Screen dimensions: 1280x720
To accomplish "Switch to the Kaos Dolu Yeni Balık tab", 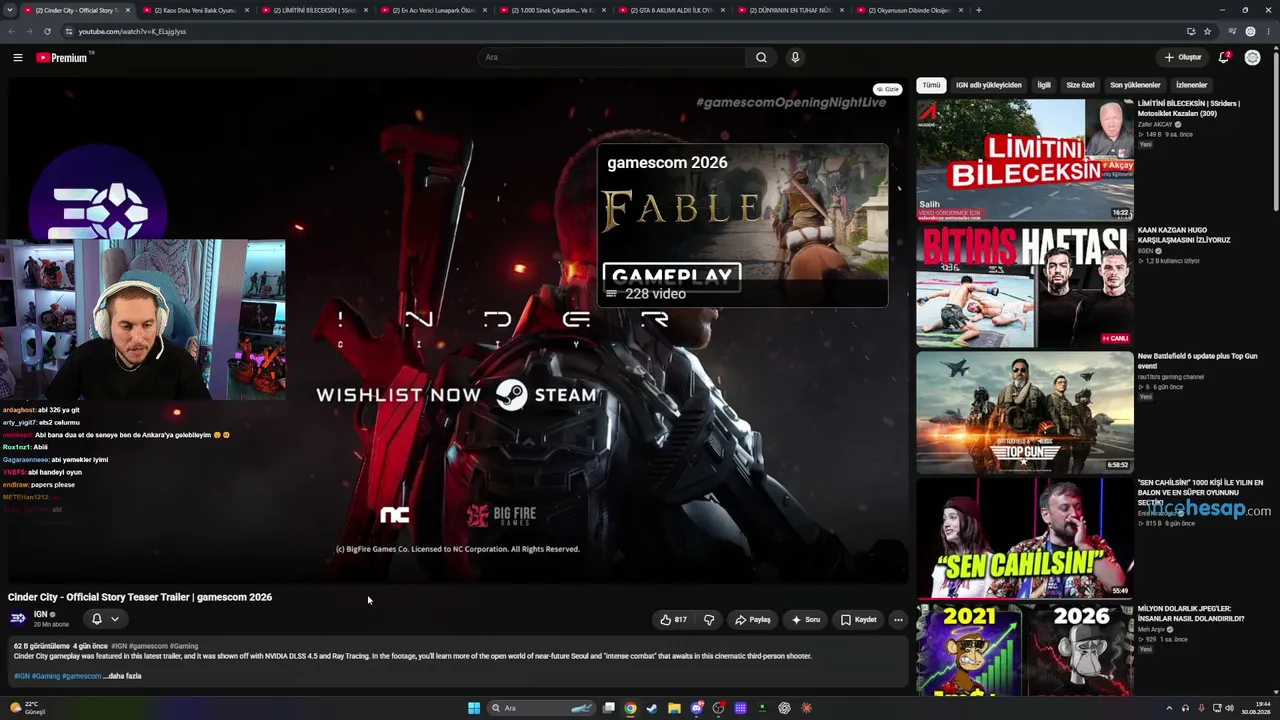I will click(x=195, y=10).
